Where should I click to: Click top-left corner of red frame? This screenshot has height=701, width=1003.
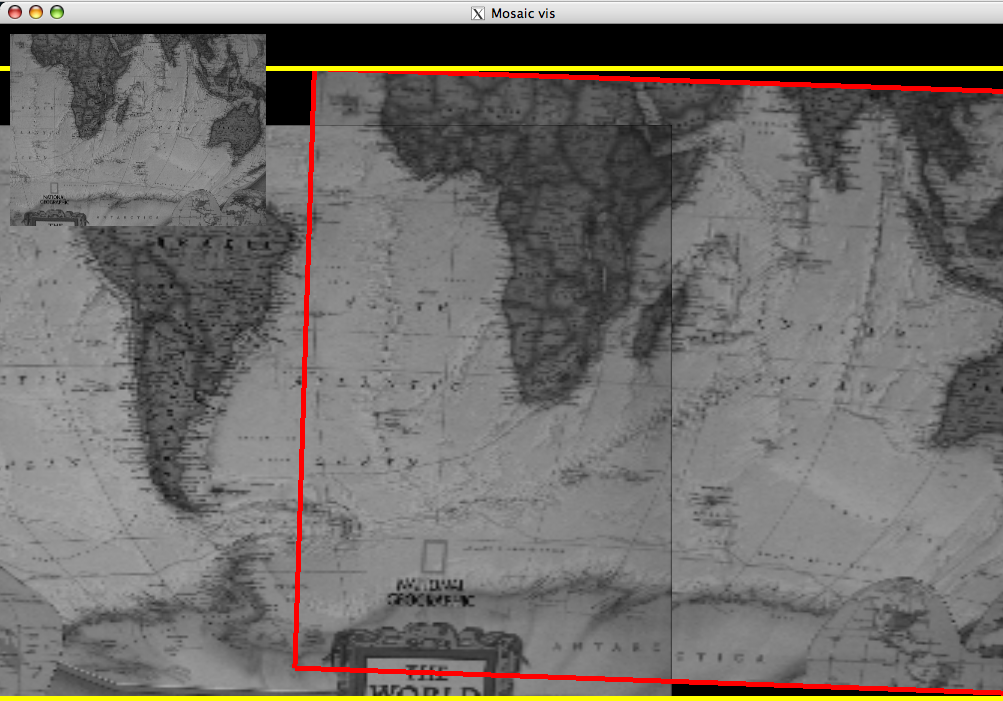(x=314, y=73)
